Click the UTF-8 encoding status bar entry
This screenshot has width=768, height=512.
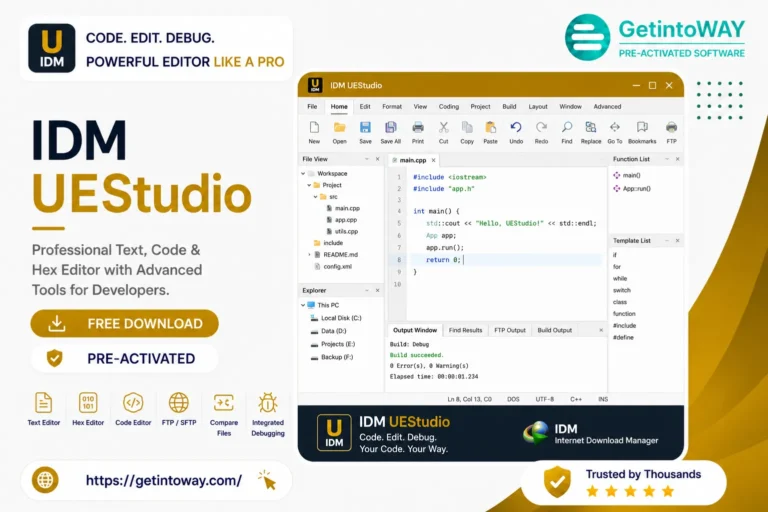click(545, 399)
